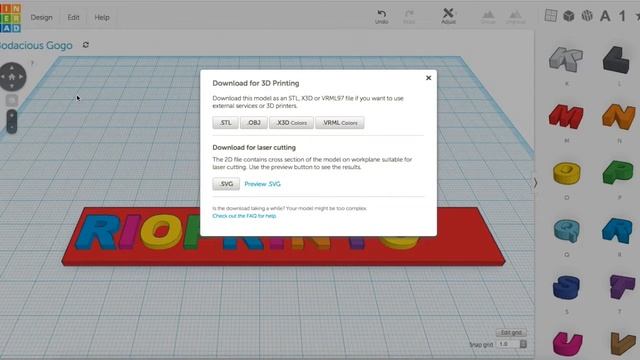Download model as .X3D Colors
The image size is (640, 360).
[291, 122]
